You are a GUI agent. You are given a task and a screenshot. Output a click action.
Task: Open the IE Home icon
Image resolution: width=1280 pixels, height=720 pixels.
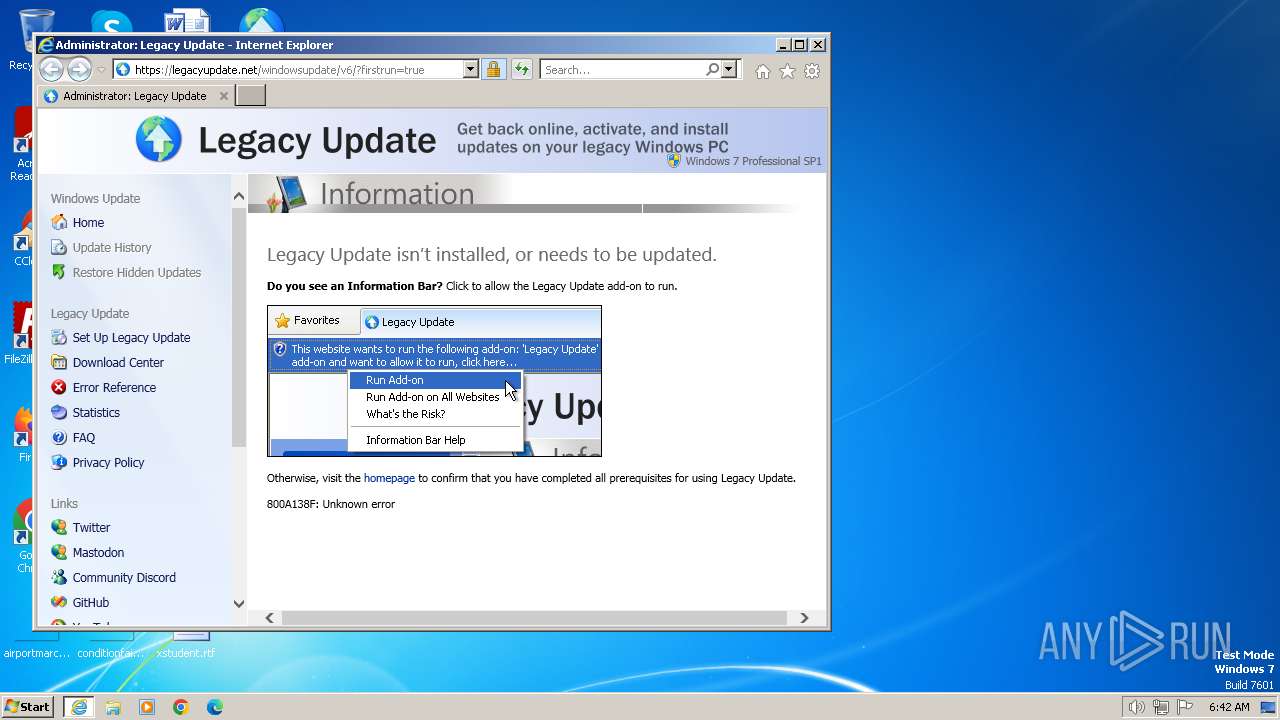click(763, 71)
